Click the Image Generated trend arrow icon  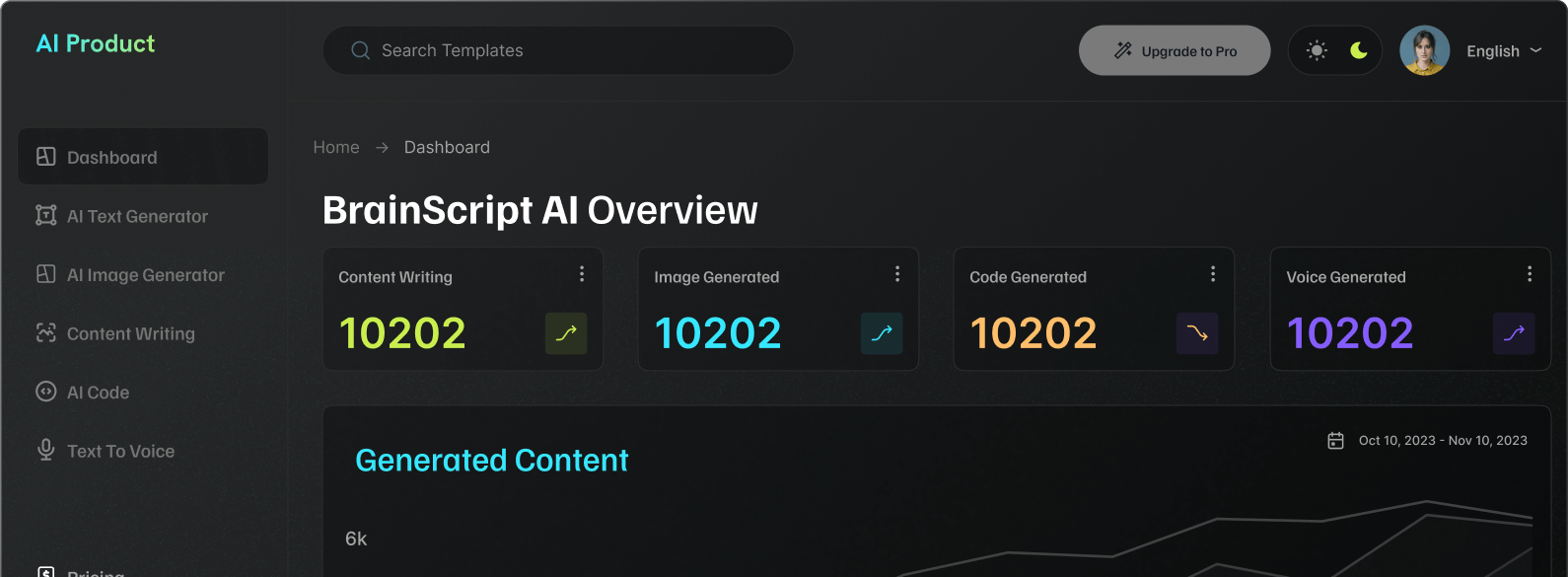(882, 333)
